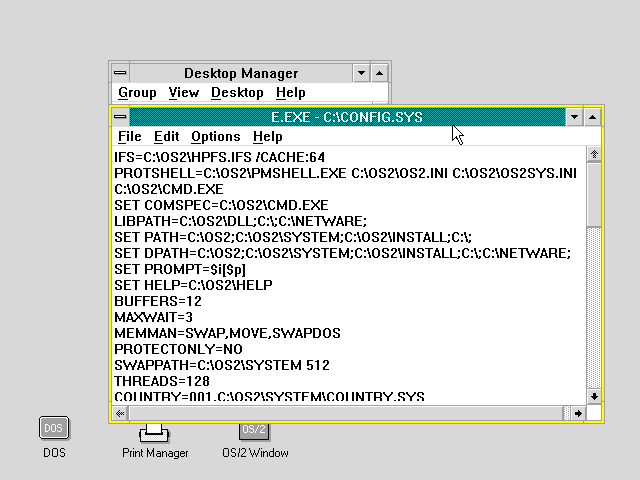Click the COUNTRY=001 line
The height and width of the screenshot is (480, 640).
pyautogui.click(x=269, y=396)
